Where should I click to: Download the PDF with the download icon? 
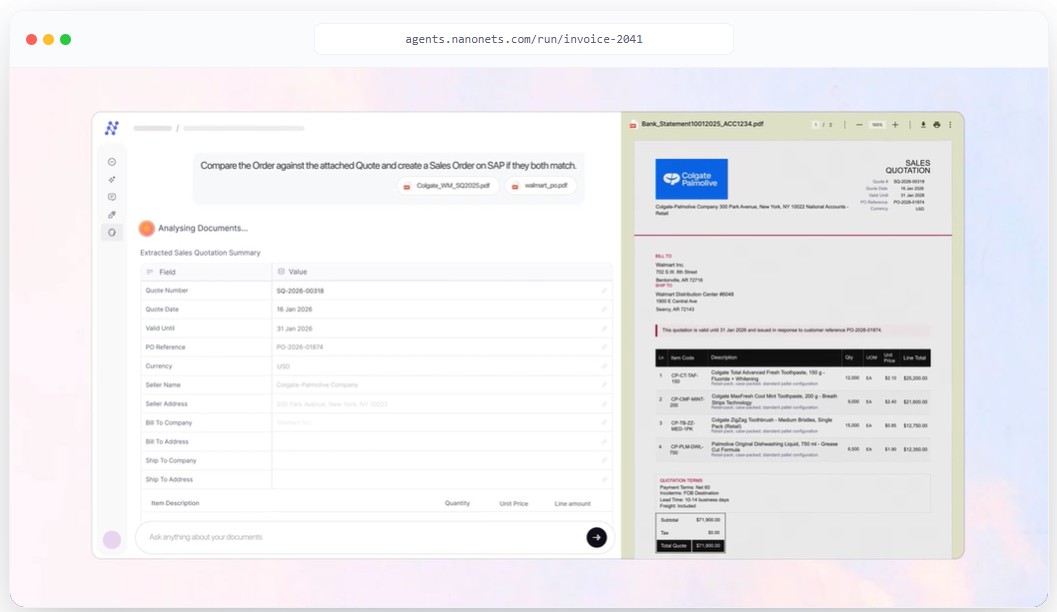point(923,125)
